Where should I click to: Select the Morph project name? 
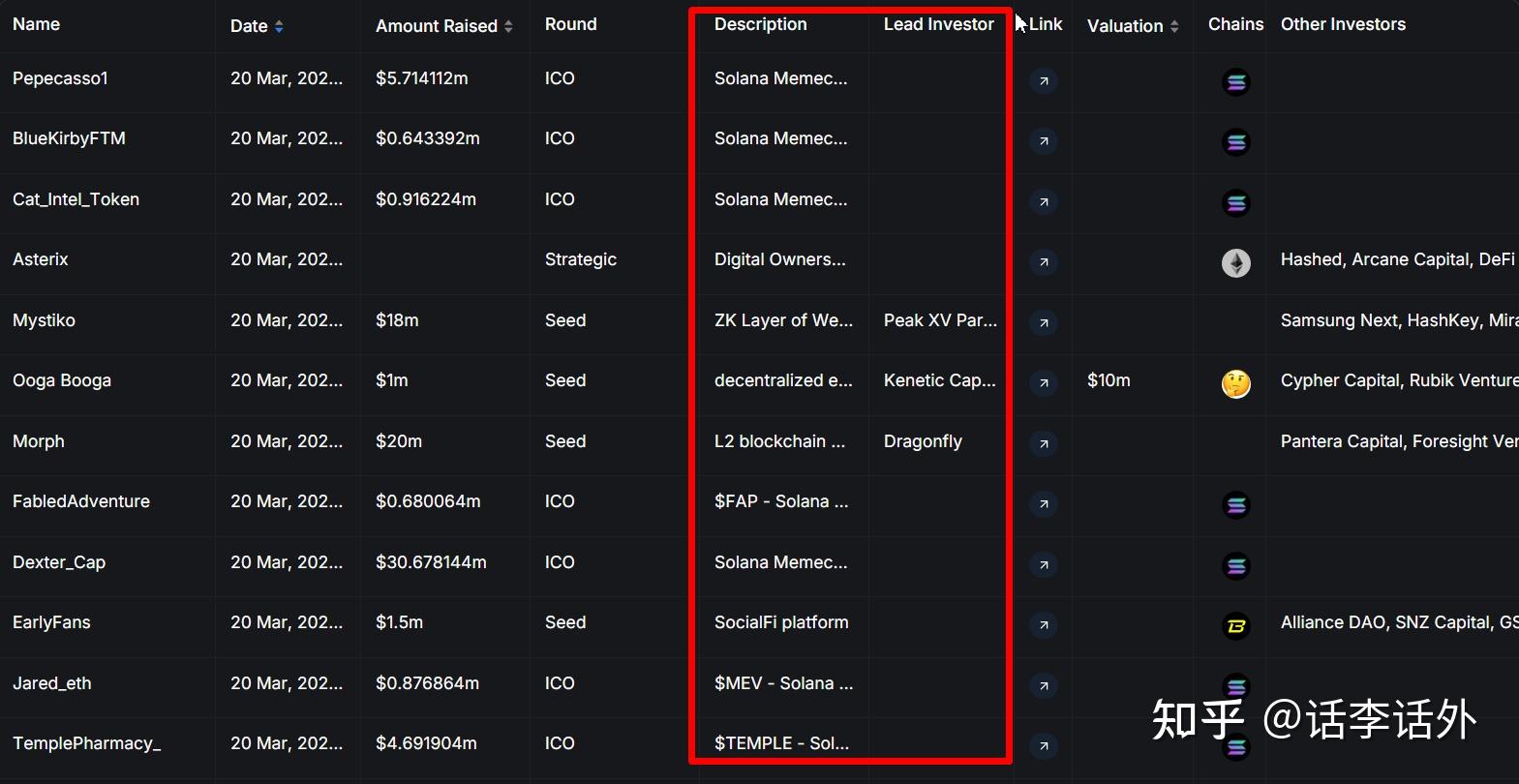(39, 441)
